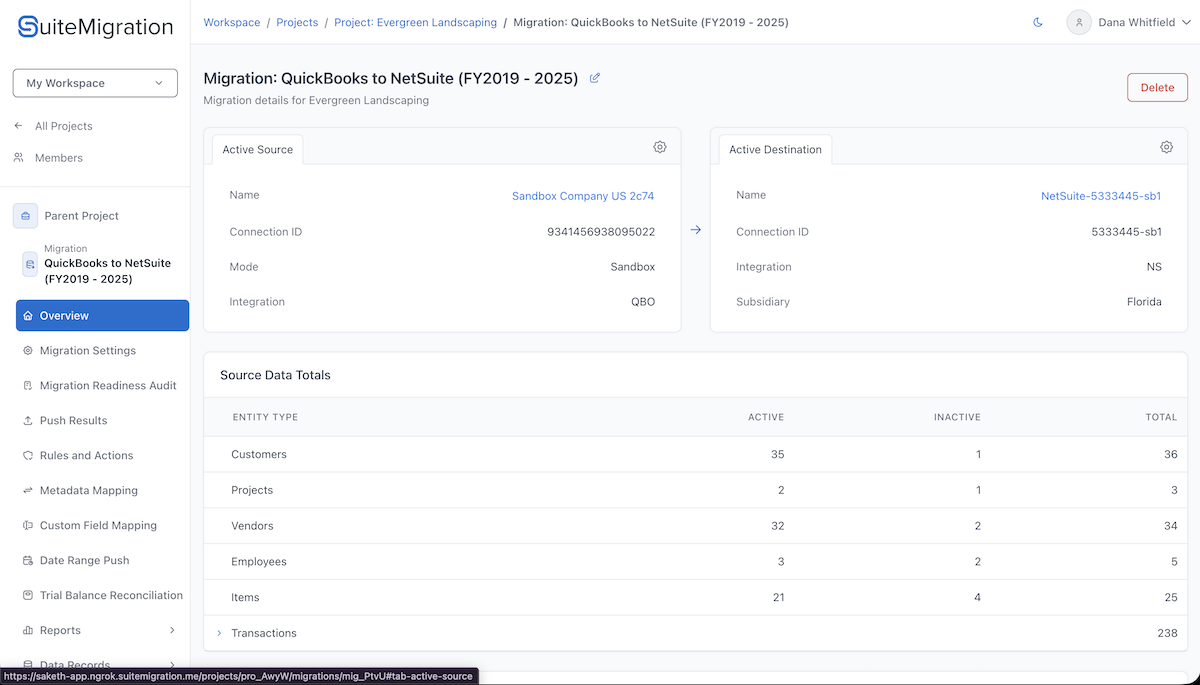Viewport: 1200px width, 685px height.
Task: Expand the Transactions row
Action: tap(220, 633)
